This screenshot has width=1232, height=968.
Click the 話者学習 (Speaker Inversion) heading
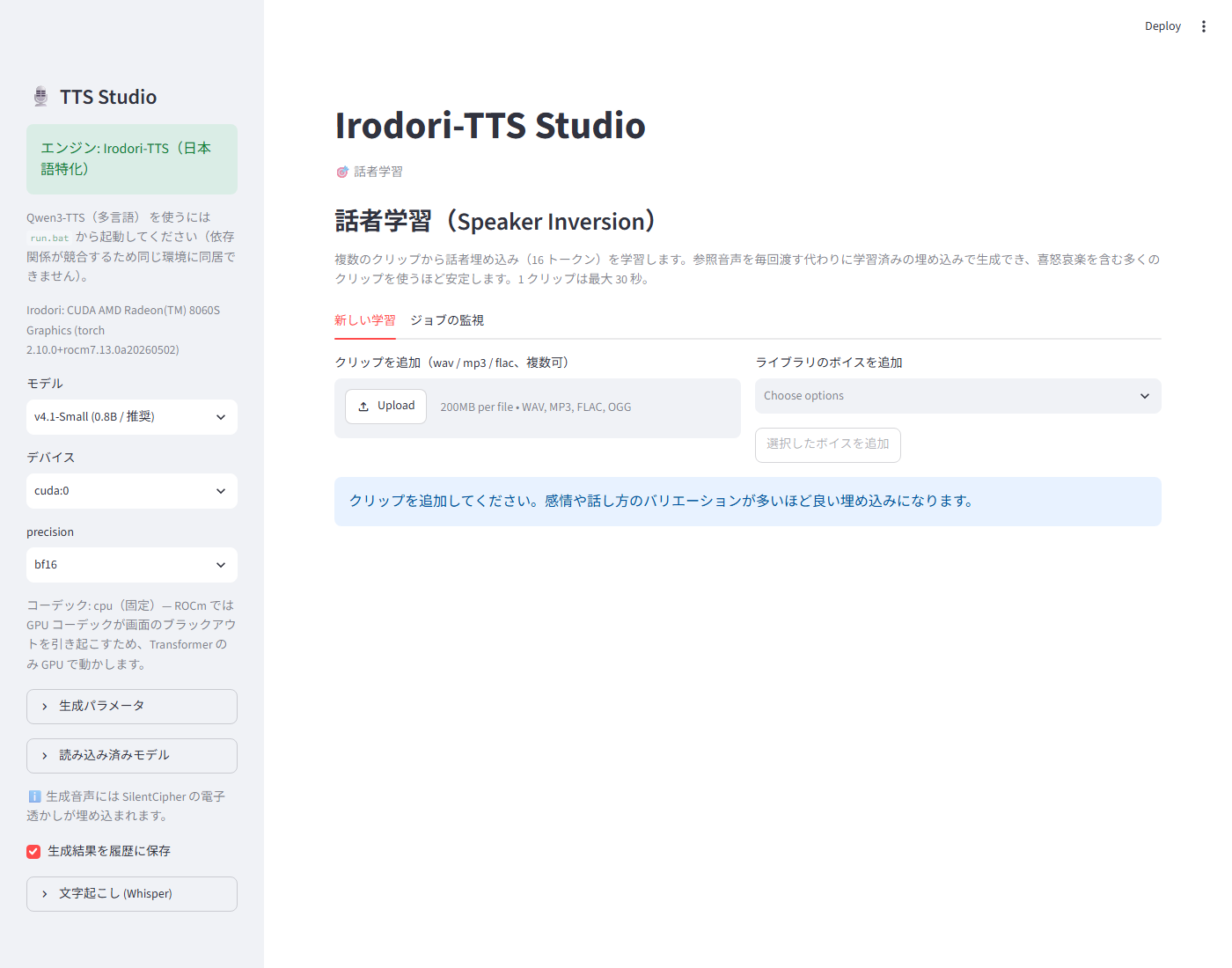[495, 221]
